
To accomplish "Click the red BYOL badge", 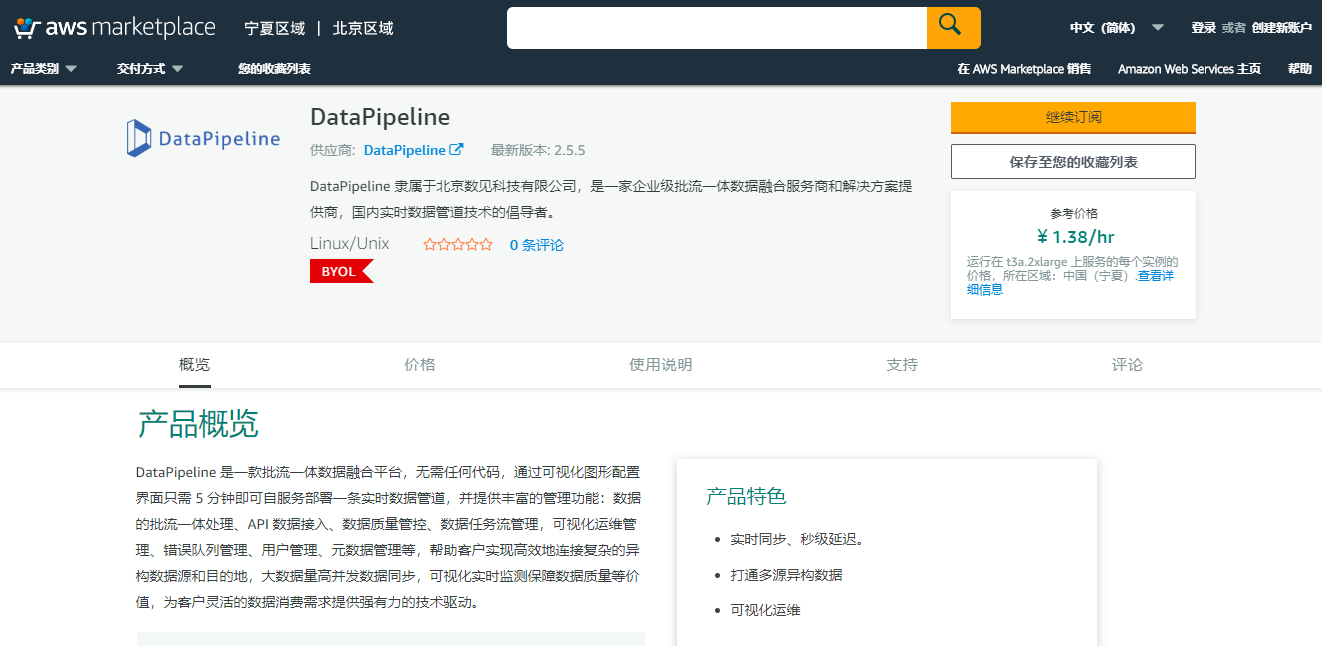I will point(340,272).
